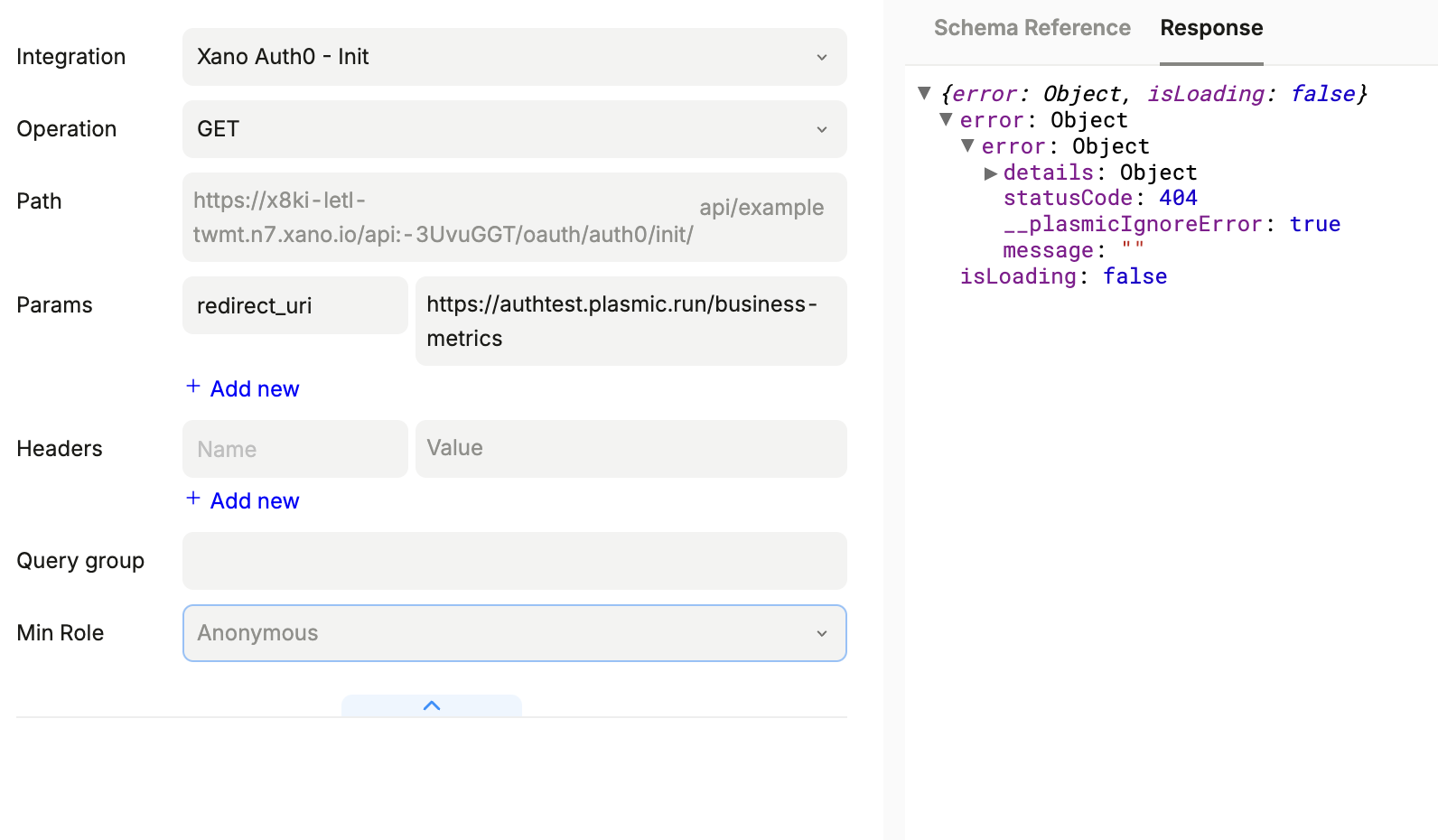Select the Response tab
This screenshot has width=1438, height=840.
point(1210,28)
